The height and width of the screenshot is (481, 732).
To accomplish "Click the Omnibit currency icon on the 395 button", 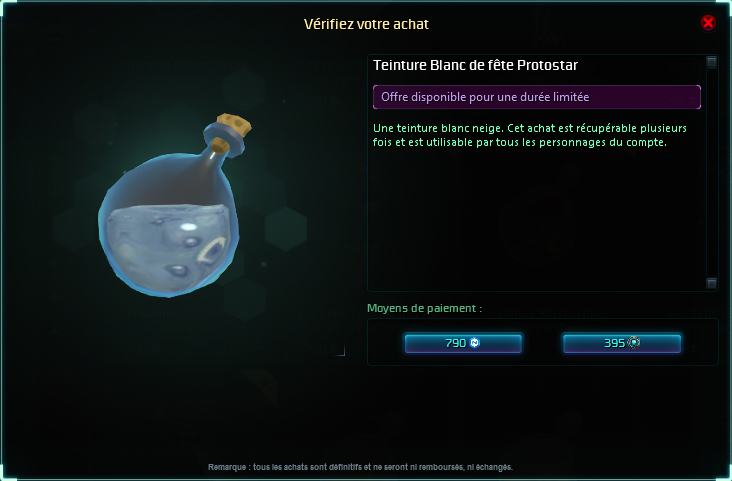I will click(x=633, y=343).
